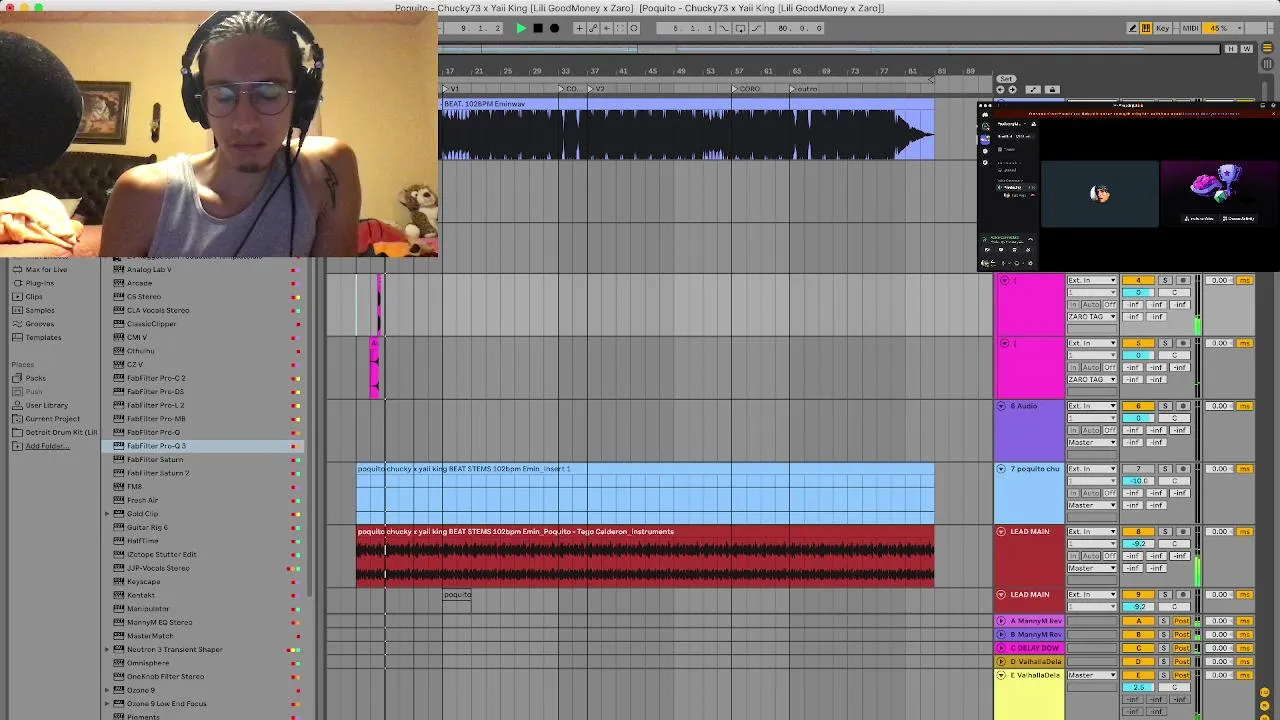Expand the Gold Clip plugin folder

click(107, 514)
